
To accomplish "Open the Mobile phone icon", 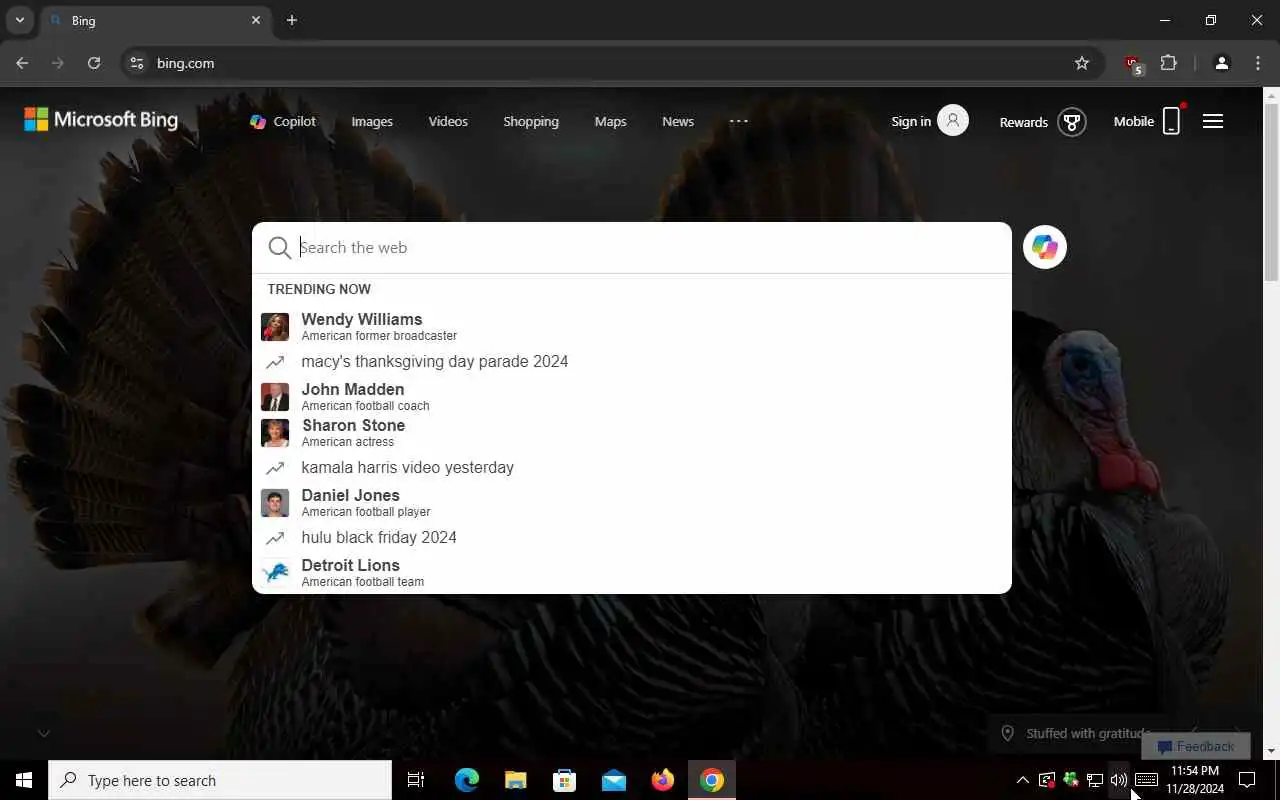I will (1172, 121).
